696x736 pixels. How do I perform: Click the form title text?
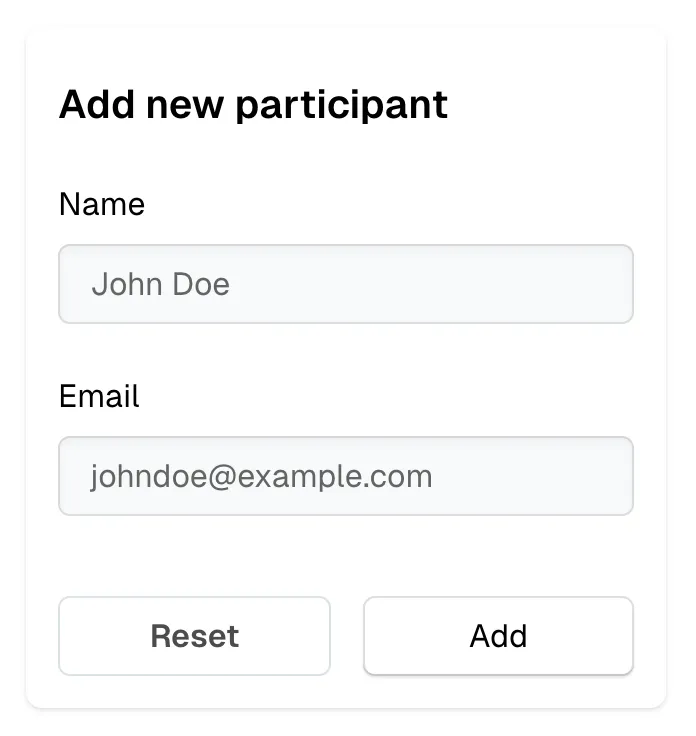tap(253, 105)
